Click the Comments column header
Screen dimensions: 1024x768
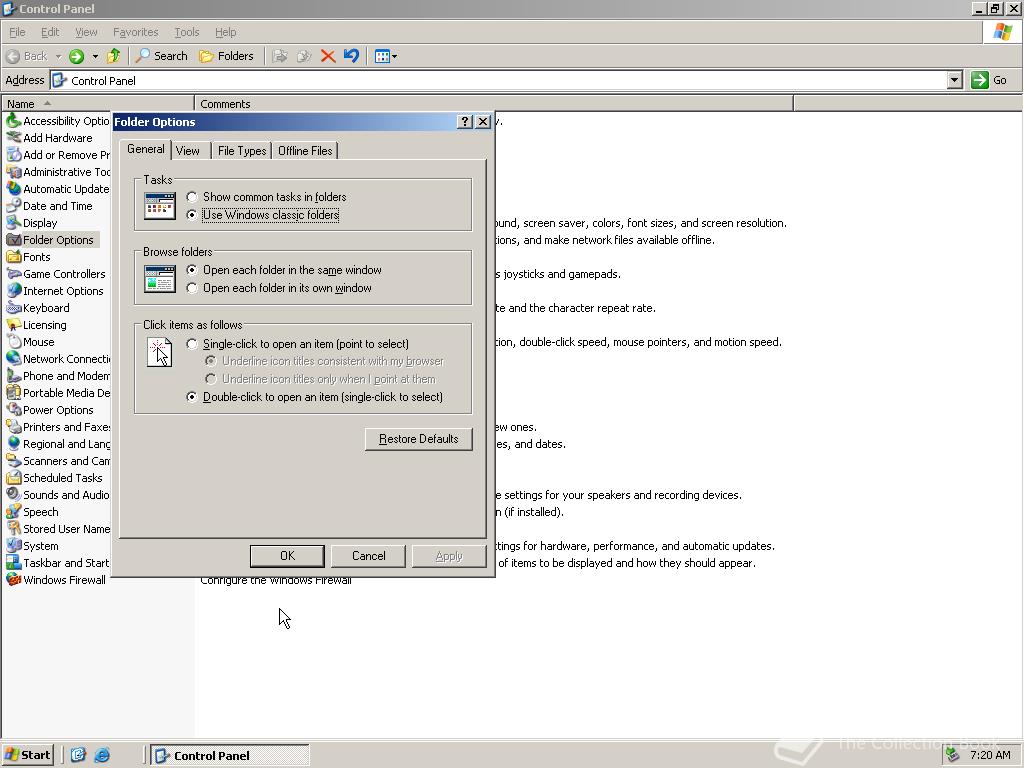coord(494,104)
